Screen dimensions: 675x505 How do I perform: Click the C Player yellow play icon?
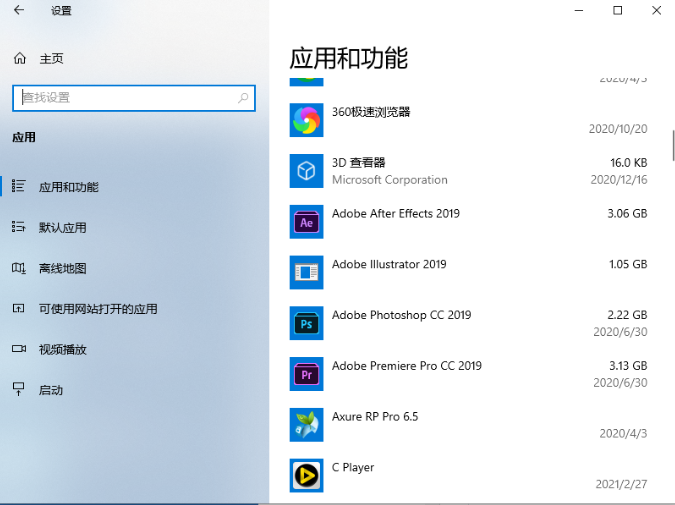[306, 475]
